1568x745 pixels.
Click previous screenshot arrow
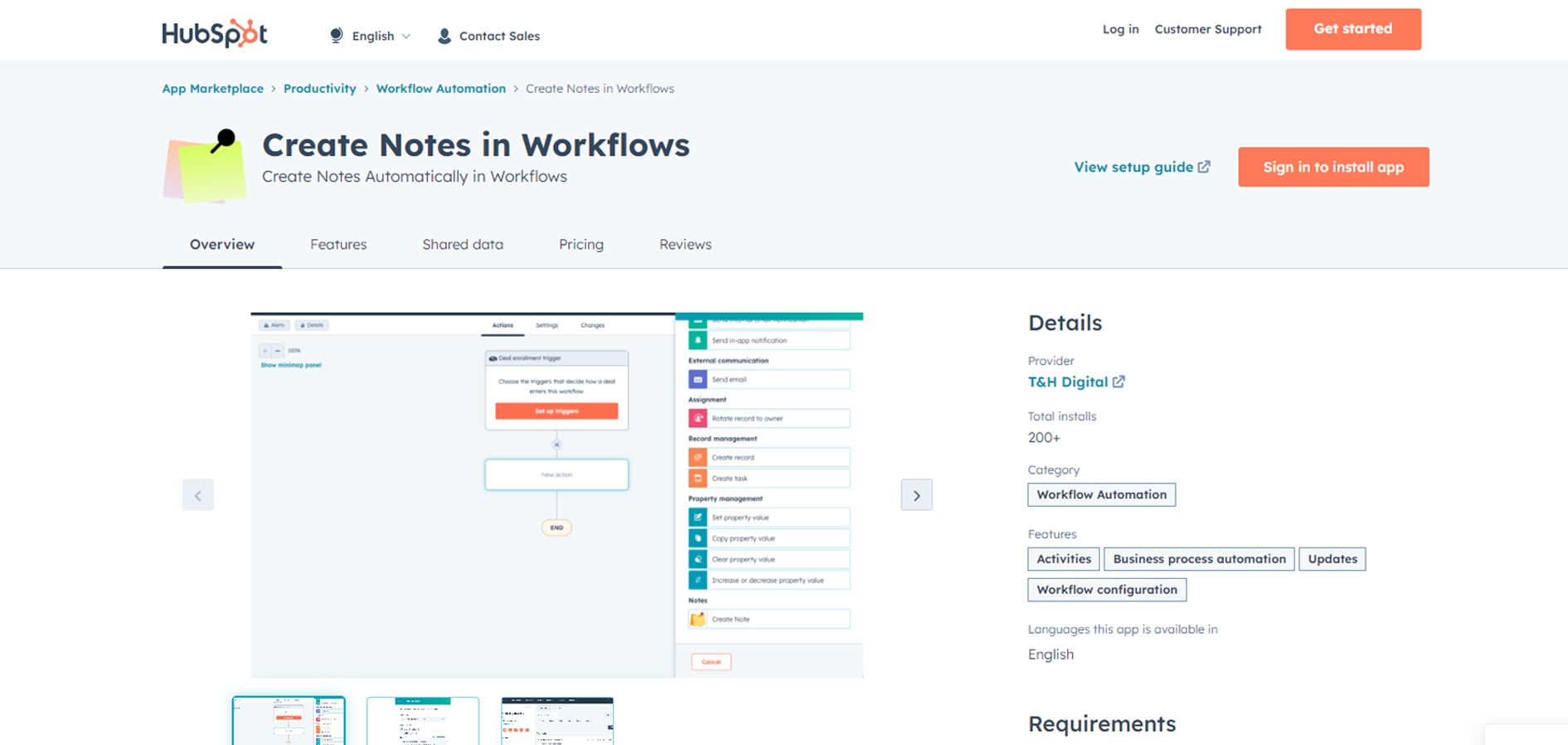click(x=198, y=495)
